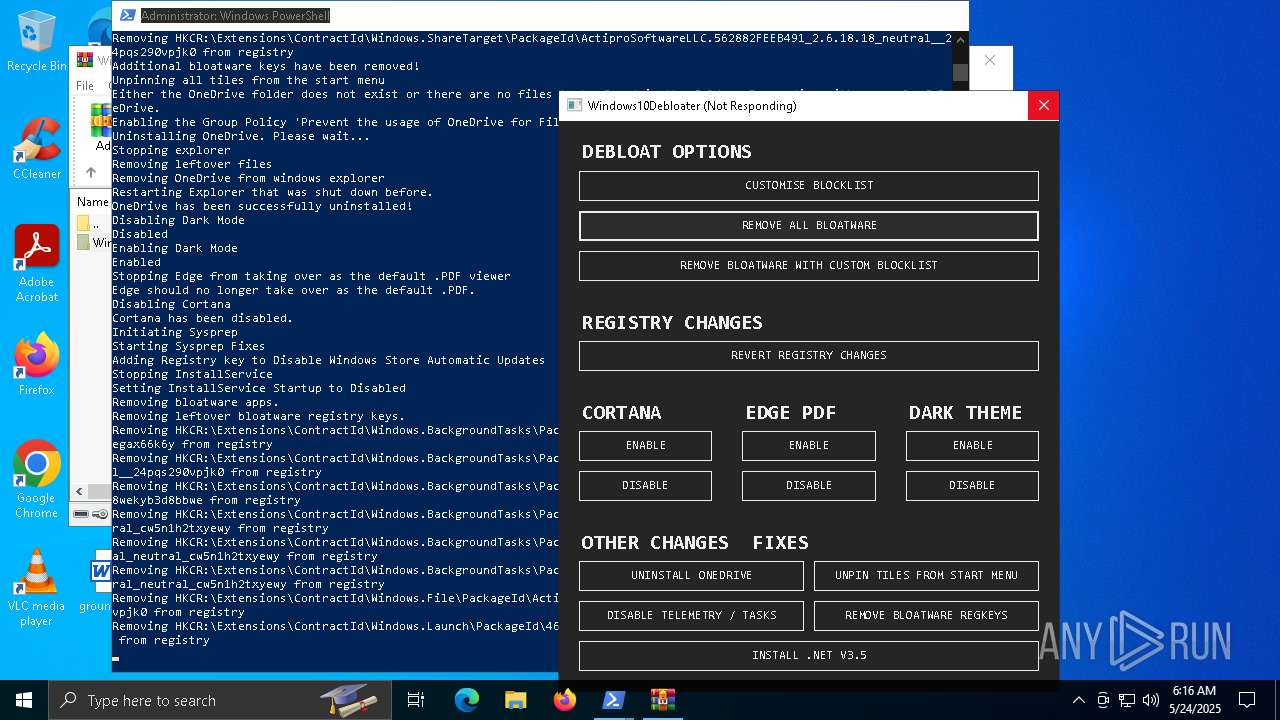Open the volume control tray icon
1280x720 pixels.
pyautogui.click(x=1151, y=700)
